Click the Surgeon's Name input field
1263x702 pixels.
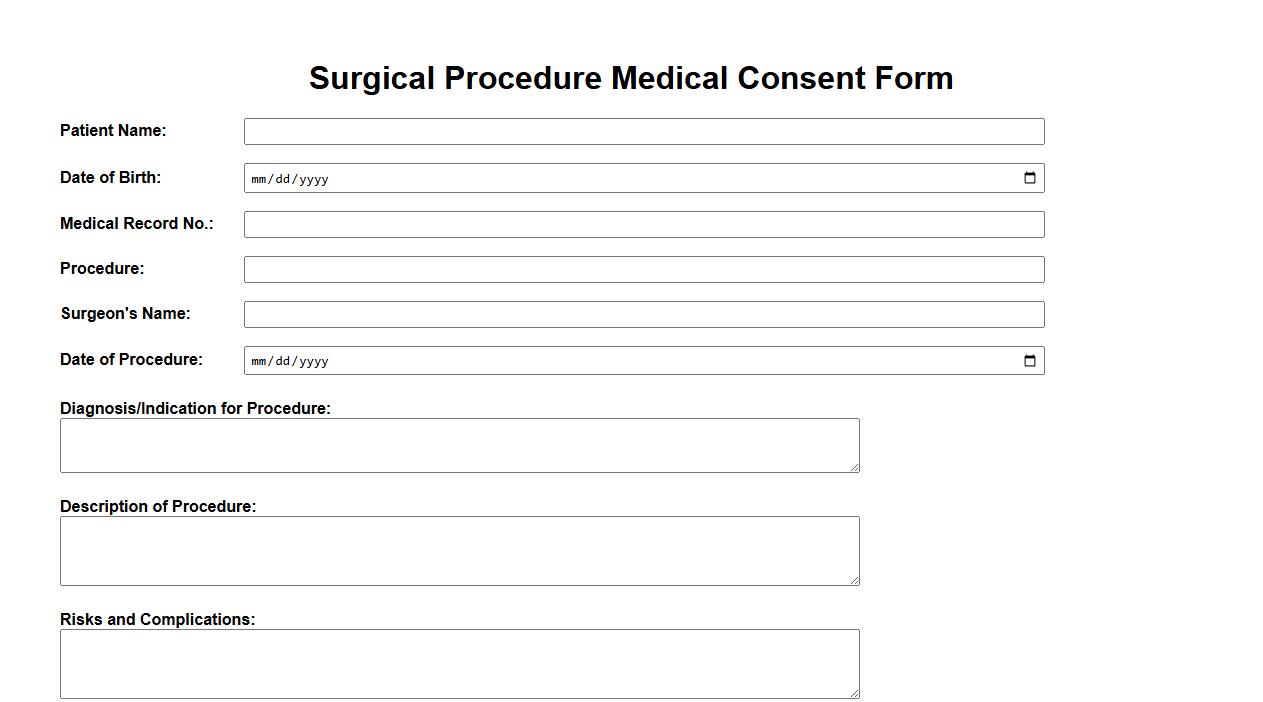(x=644, y=313)
